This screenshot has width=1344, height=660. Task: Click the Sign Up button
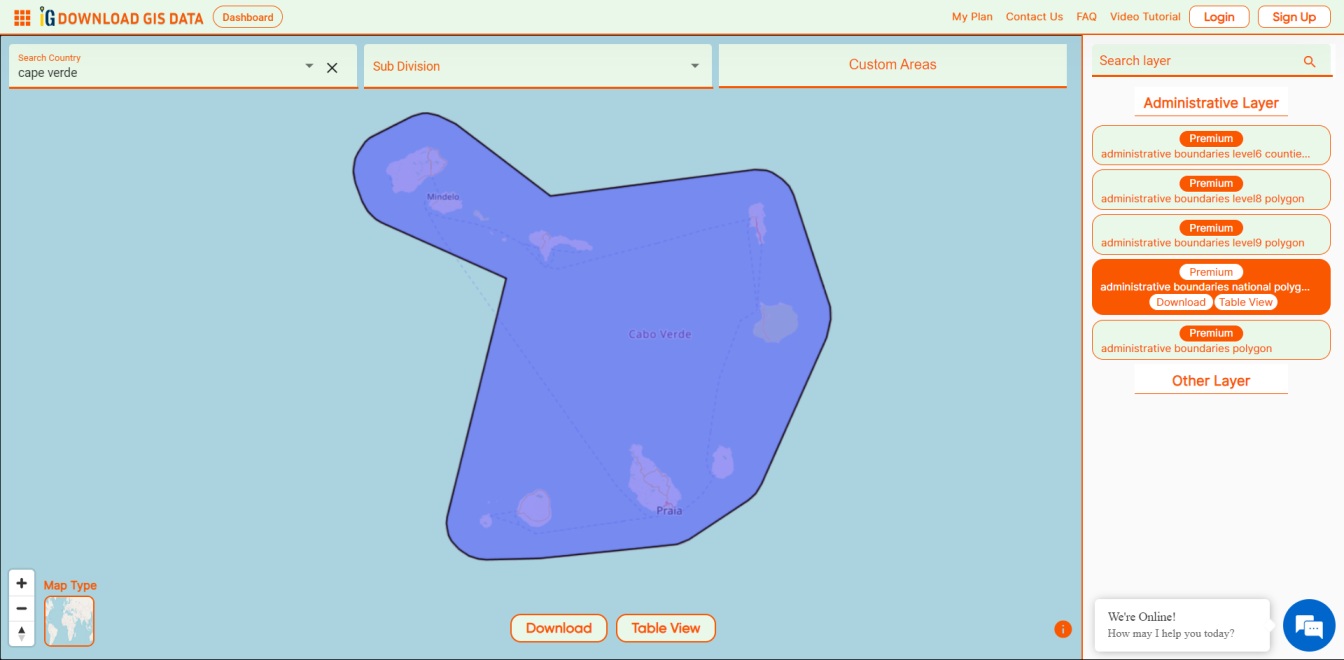point(1294,16)
